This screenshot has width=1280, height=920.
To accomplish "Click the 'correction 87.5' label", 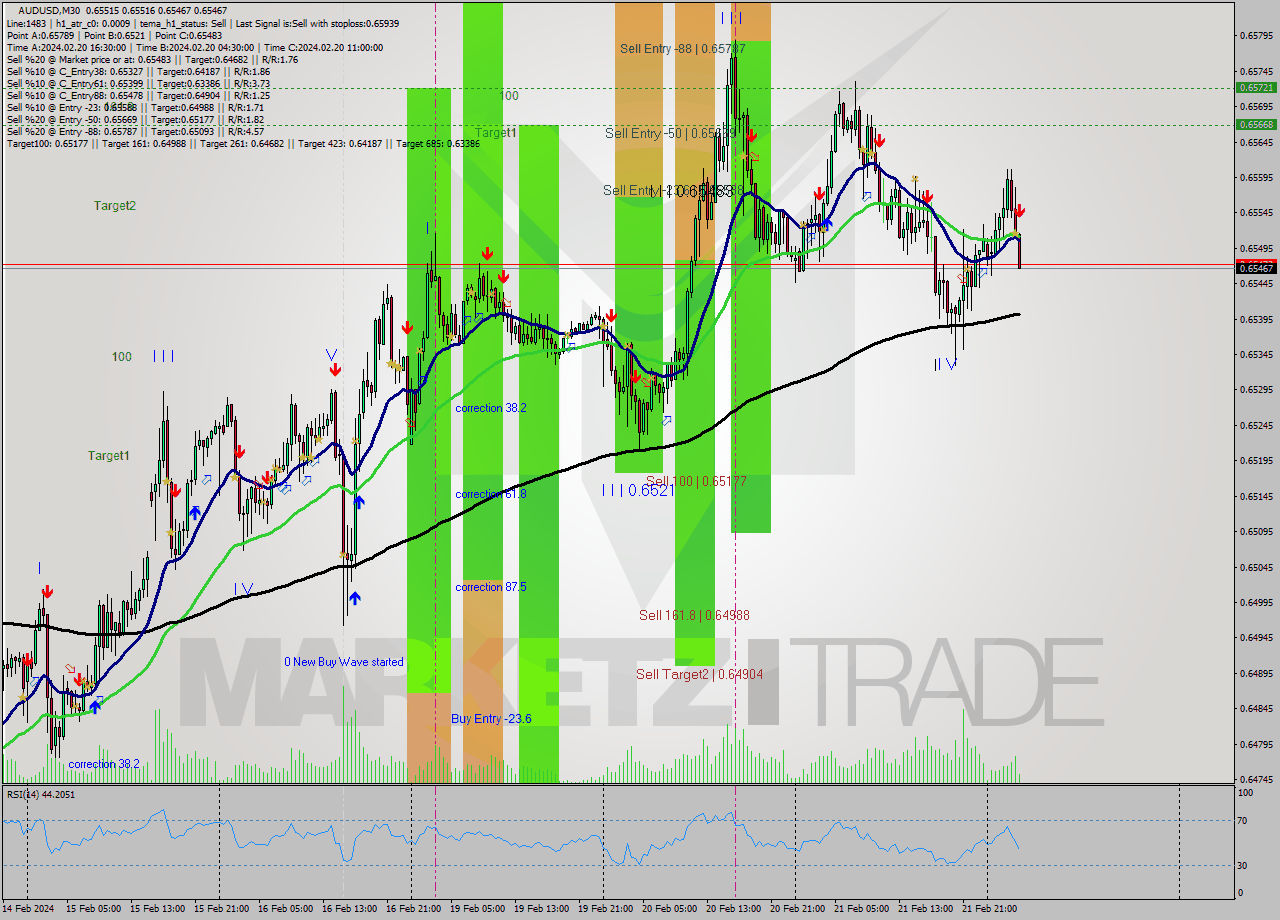I will (x=490, y=587).
